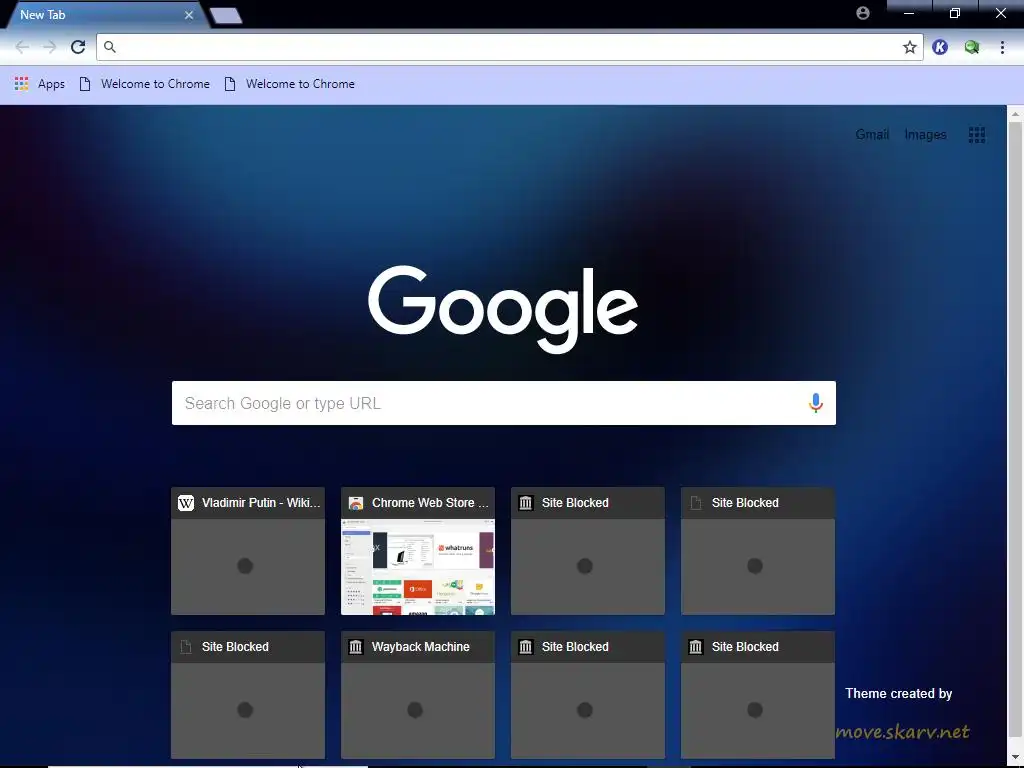Minimize the Chrome window

tap(908, 13)
